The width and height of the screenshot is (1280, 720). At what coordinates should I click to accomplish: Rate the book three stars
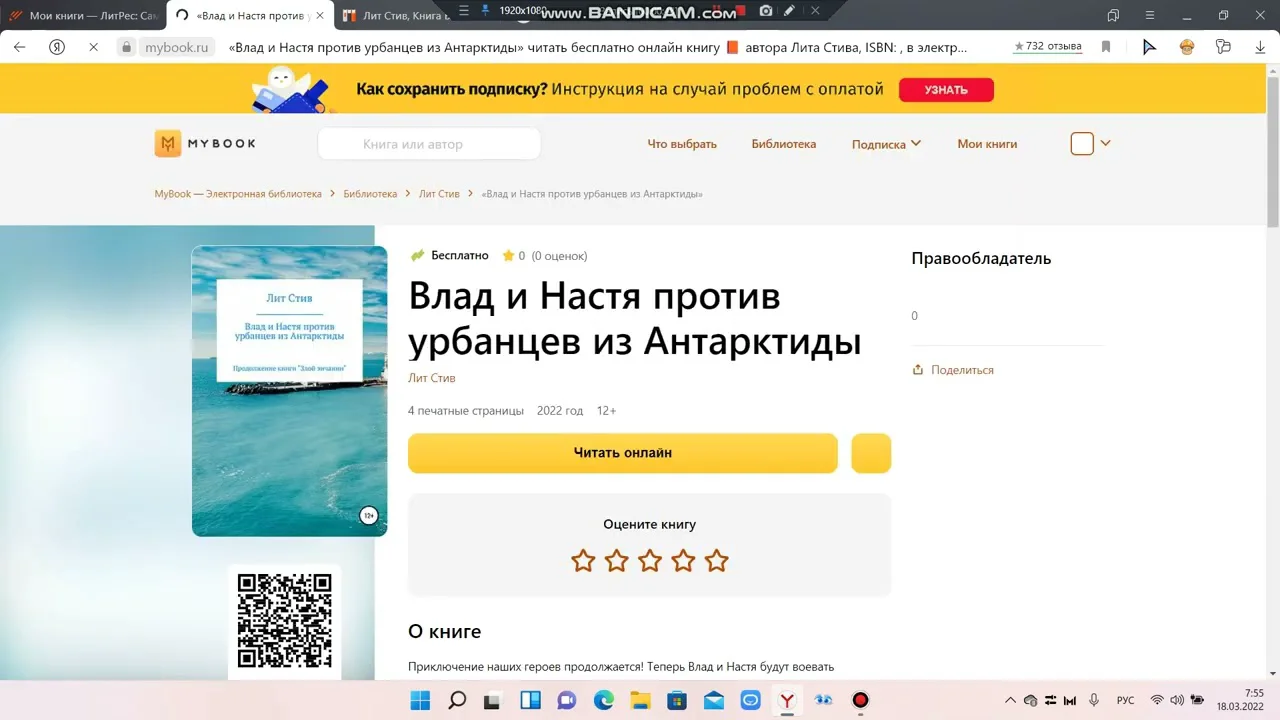coord(650,561)
